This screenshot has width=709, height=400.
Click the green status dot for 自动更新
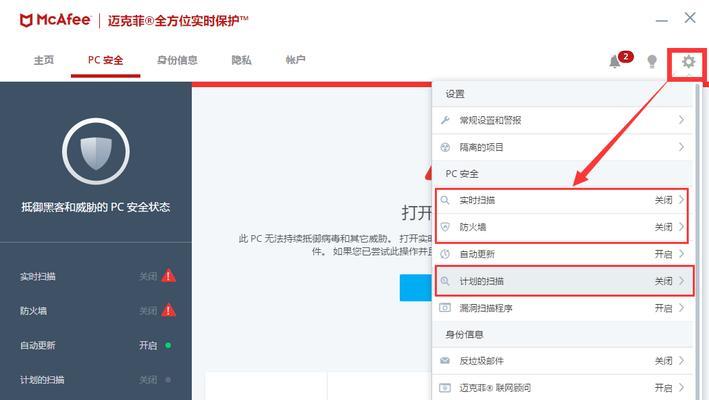(x=168, y=345)
